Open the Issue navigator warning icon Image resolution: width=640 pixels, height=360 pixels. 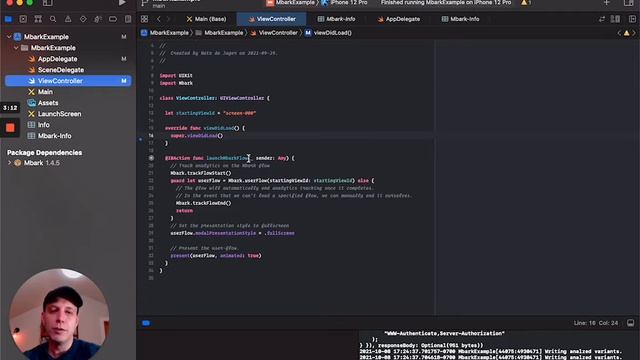tap(68, 19)
